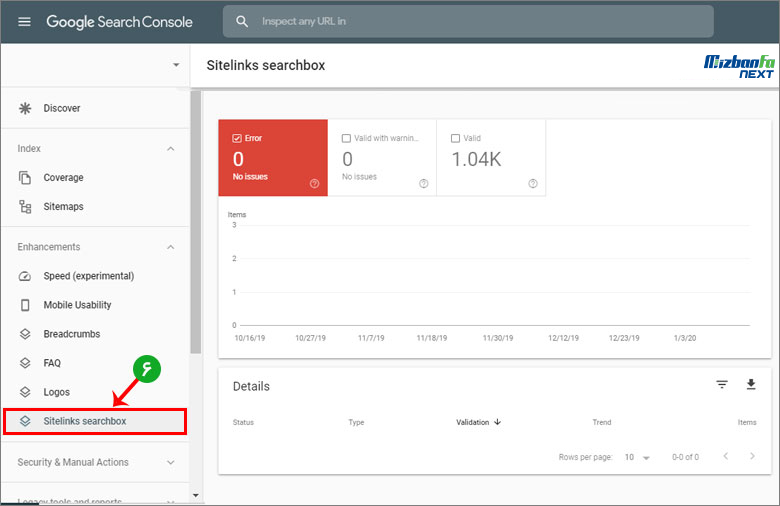Image resolution: width=780 pixels, height=506 pixels.
Task: Click the FAQ layers icon
Action: coord(25,363)
